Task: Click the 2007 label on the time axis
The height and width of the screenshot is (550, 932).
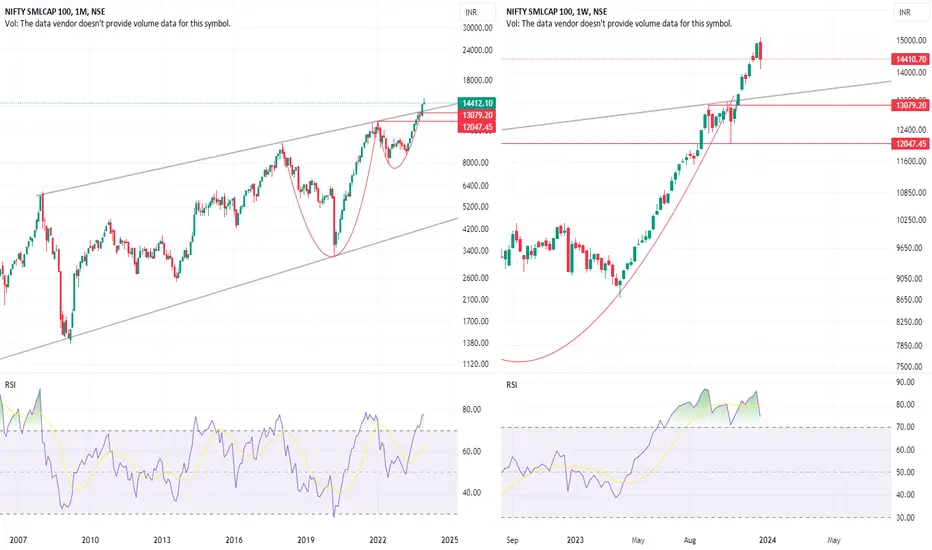Action: click(18, 540)
